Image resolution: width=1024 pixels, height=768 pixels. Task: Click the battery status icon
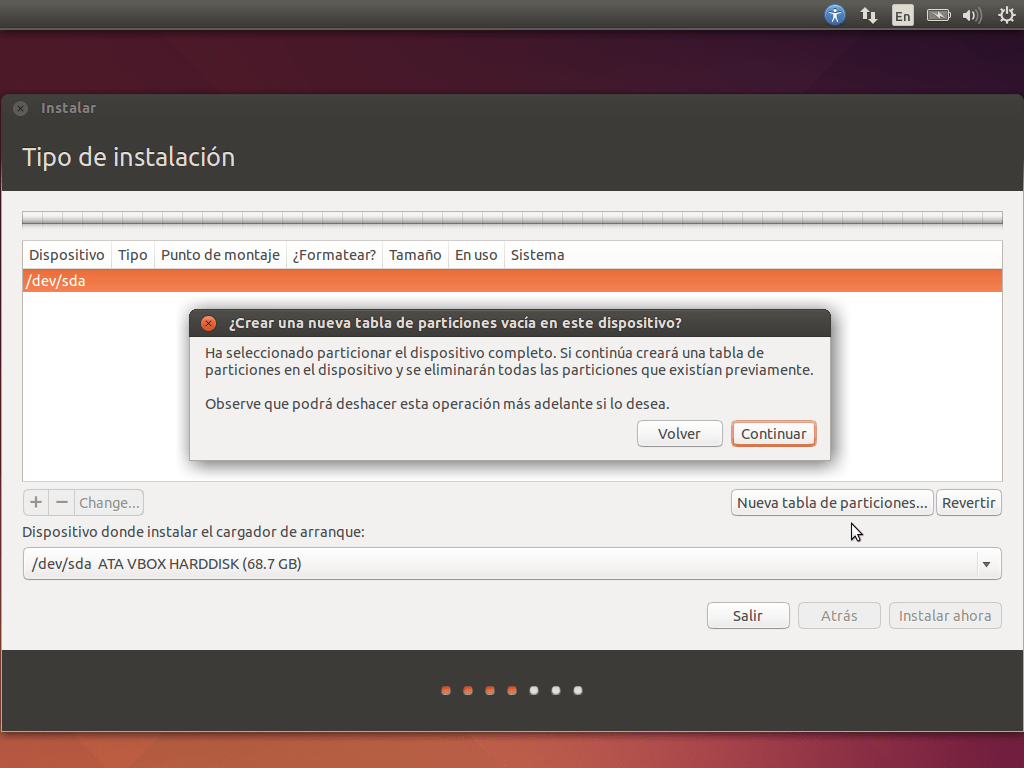937,15
